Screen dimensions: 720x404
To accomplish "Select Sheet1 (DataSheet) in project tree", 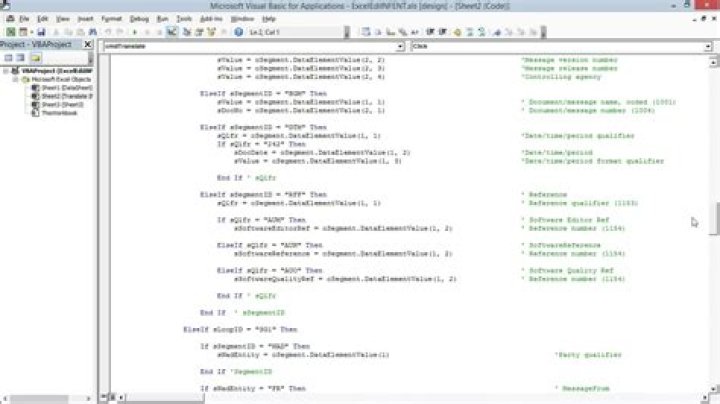I will (60, 87).
